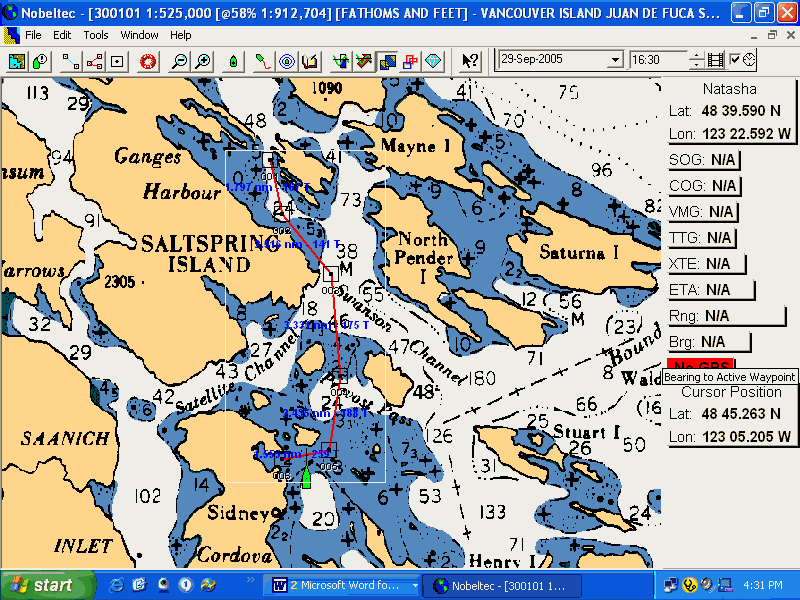This screenshot has width=800, height=600.
Task: Click the VMG: N/A readout
Action: 702,212
